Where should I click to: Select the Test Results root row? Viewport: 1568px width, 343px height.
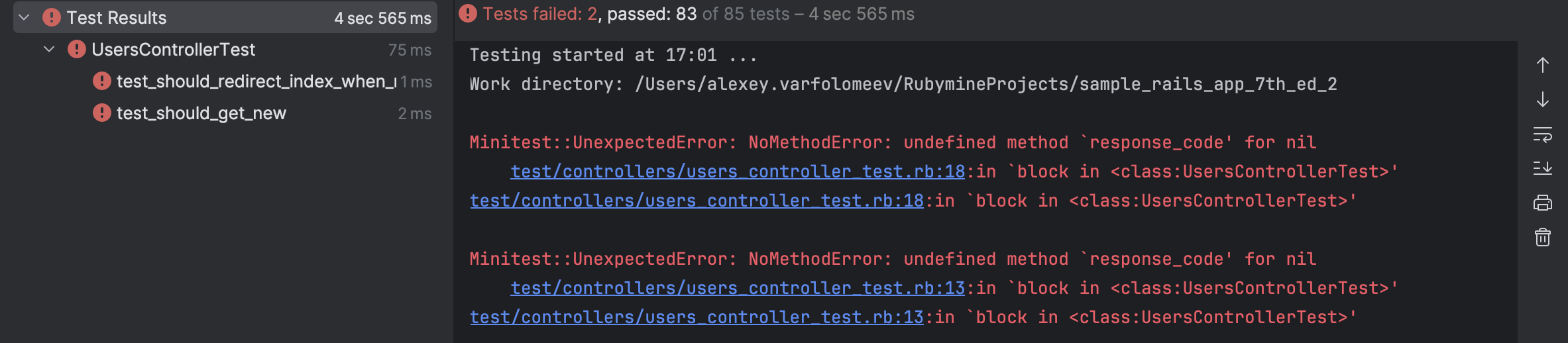pos(117,18)
